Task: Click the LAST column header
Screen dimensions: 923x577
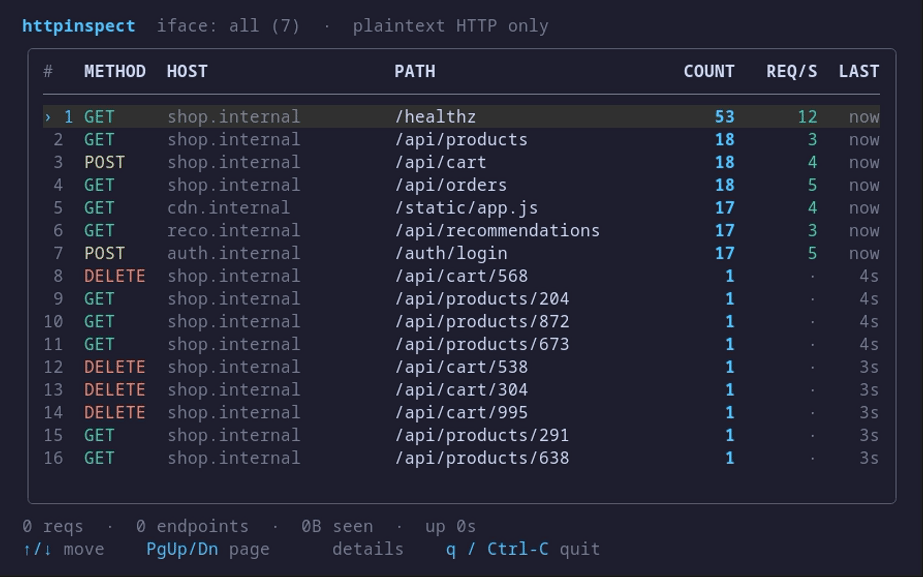Action: tap(859, 71)
